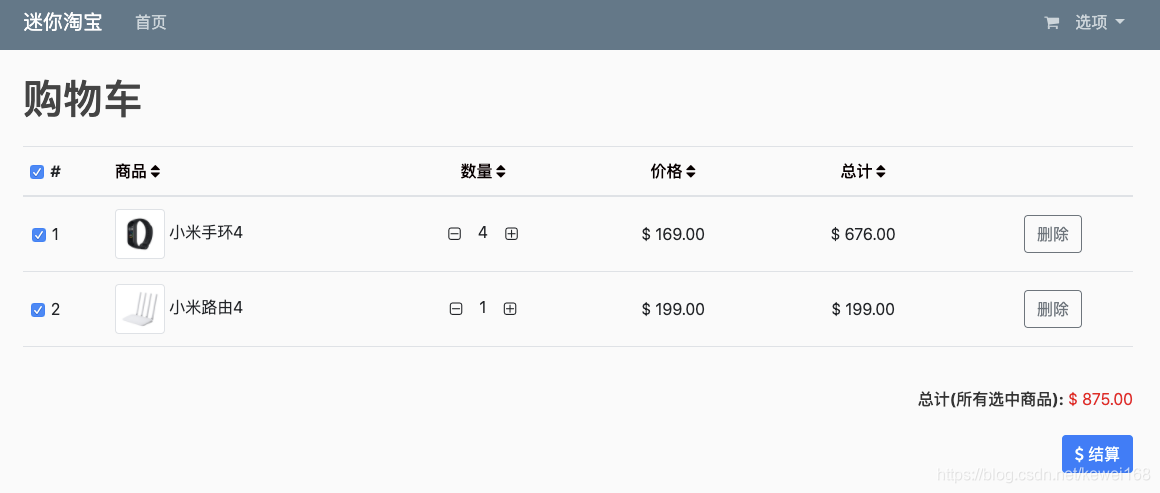Decrease quantity of 小米手环4
Image resolution: width=1160 pixels, height=493 pixels.
pyautogui.click(x=454, y=234)
